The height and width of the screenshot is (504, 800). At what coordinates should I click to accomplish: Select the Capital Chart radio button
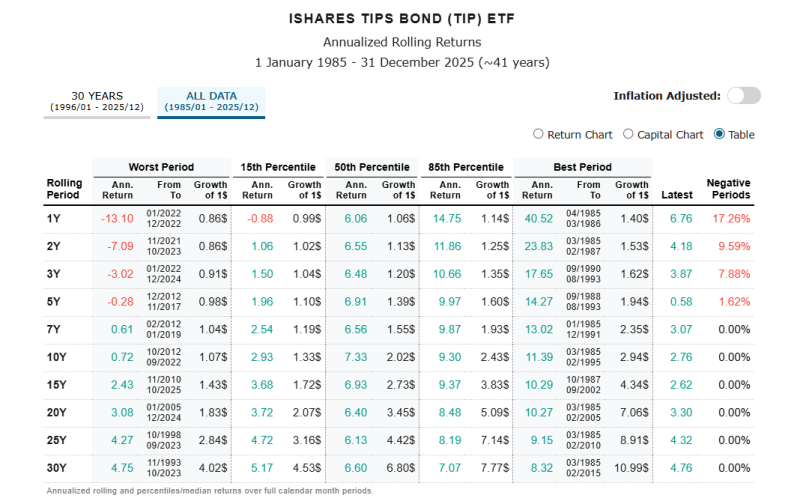(628, 134)
